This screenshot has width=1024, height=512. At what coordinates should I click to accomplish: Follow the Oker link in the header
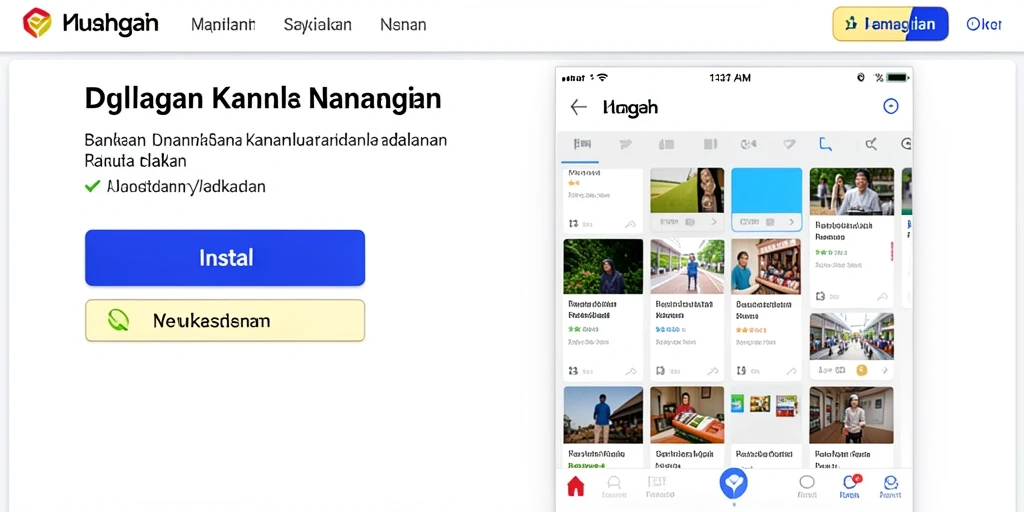[x=984, y=24]
